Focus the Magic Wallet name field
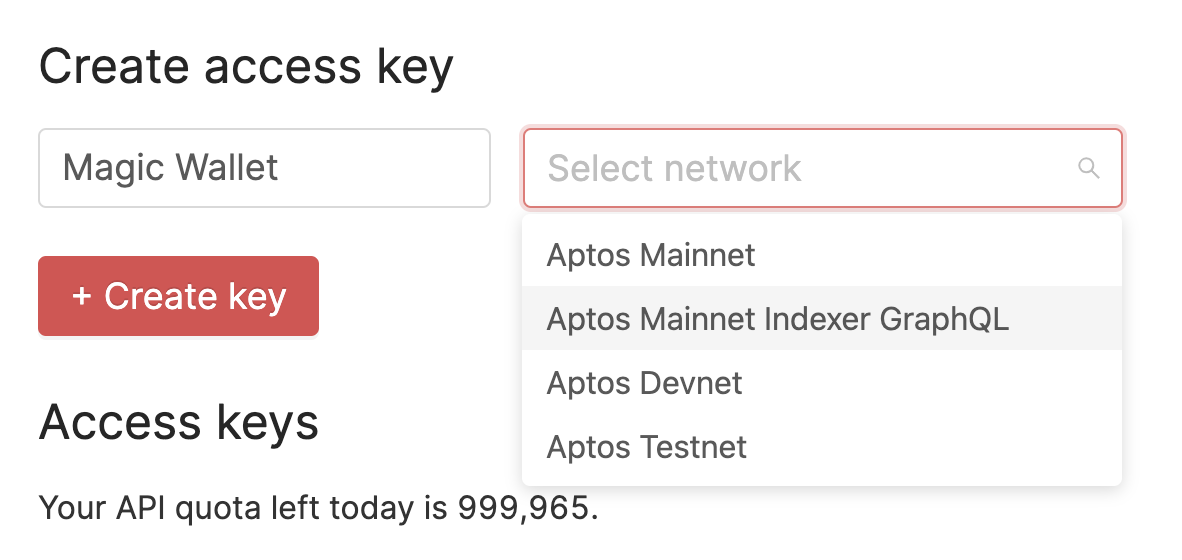Image resolution: width=1182 pixels, height=560 pixels. [264, 168]
